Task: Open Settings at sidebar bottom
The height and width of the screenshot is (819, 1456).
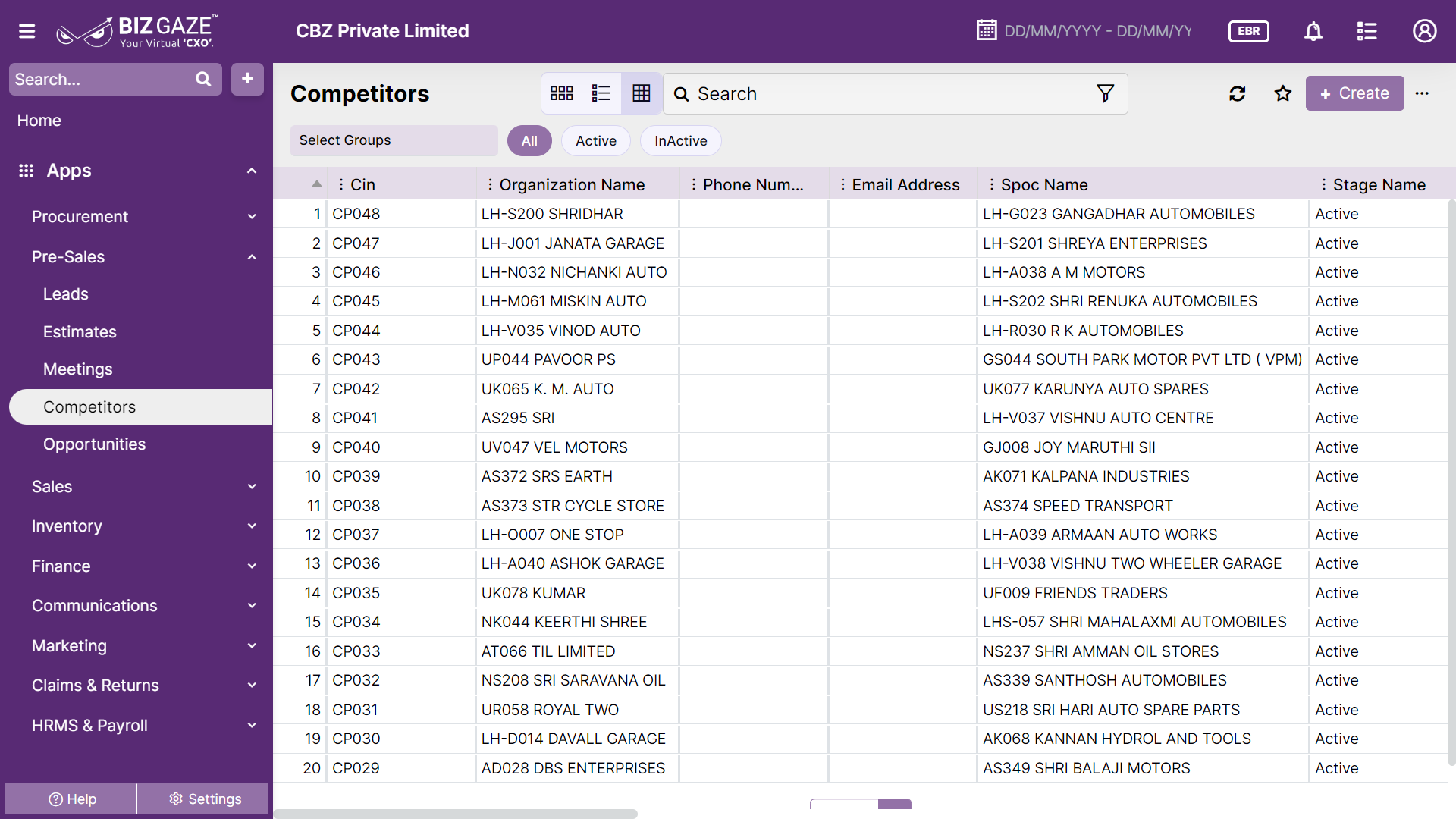Action: click(x=203, y=799)
